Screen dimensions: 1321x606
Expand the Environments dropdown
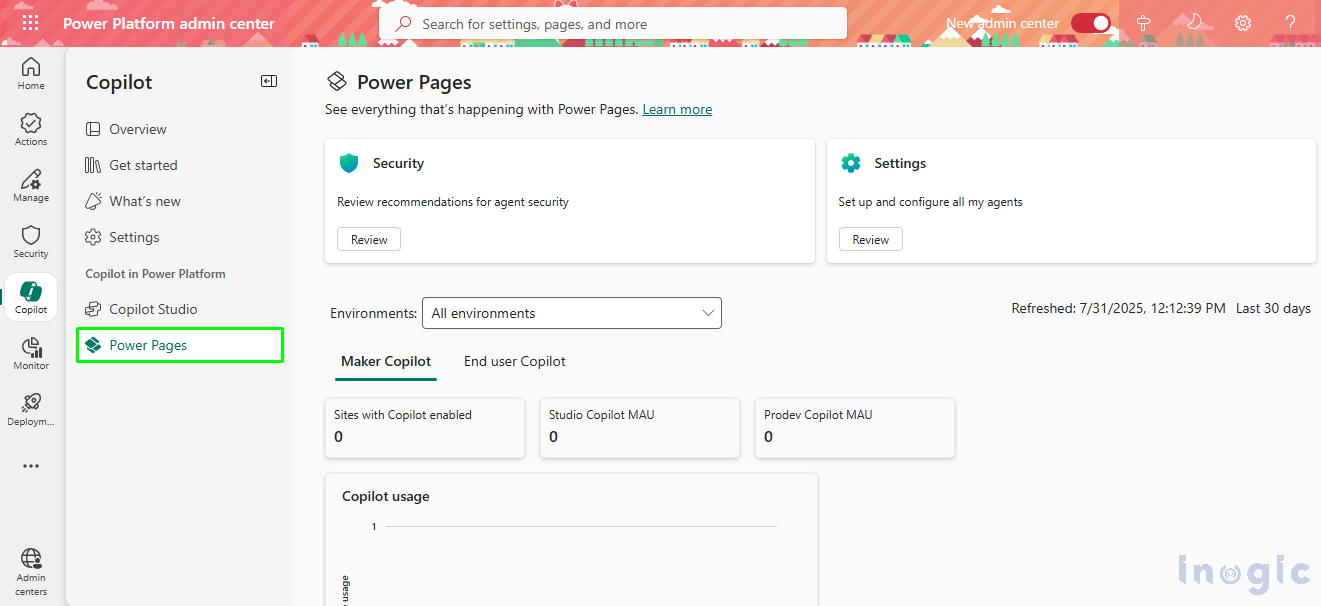[572, 313]
